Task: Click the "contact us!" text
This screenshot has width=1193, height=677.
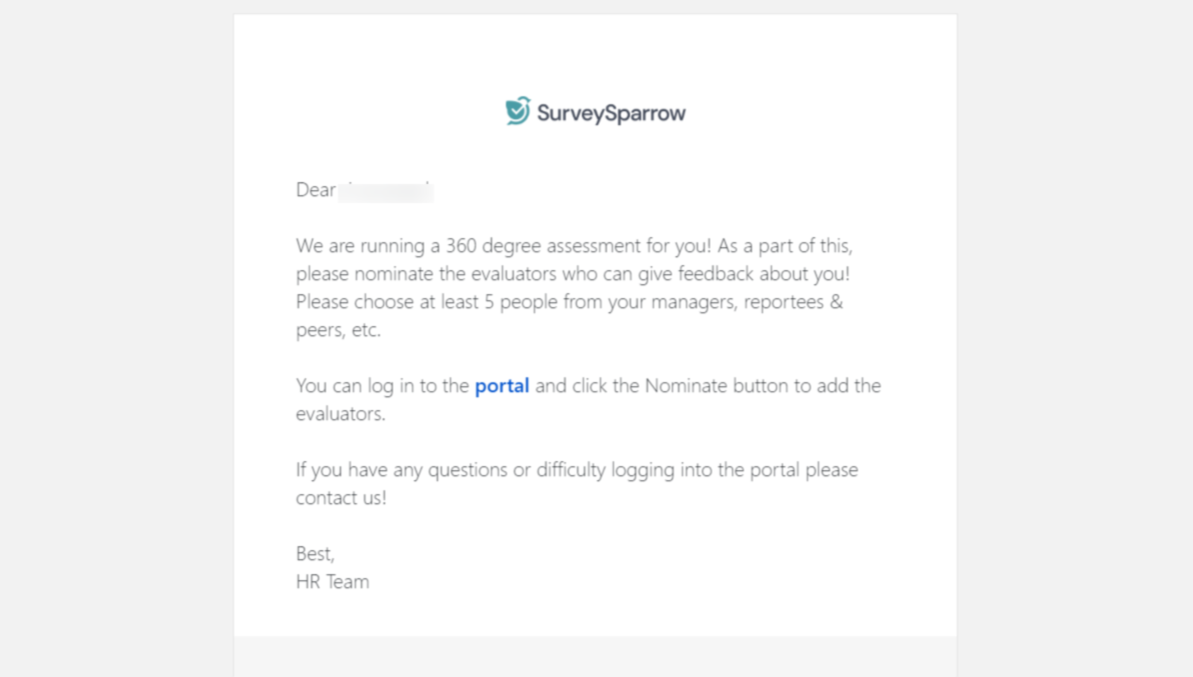Action: (341, 498)
